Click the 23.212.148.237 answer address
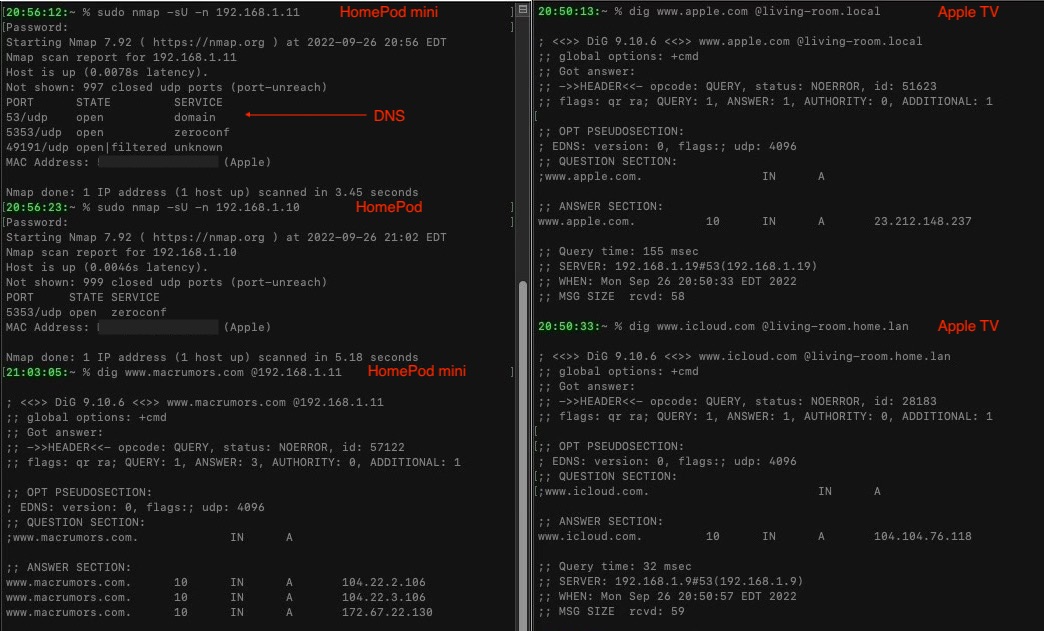Image resolution: width=1044 pixels, height=631 pixels. 922,221
